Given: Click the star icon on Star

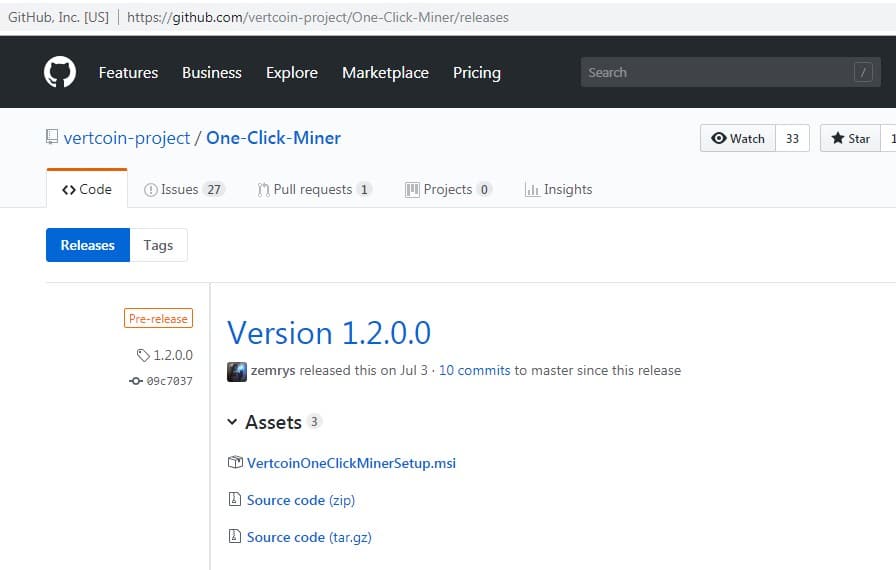Looking at the screenshot, I should pos(838,138).
